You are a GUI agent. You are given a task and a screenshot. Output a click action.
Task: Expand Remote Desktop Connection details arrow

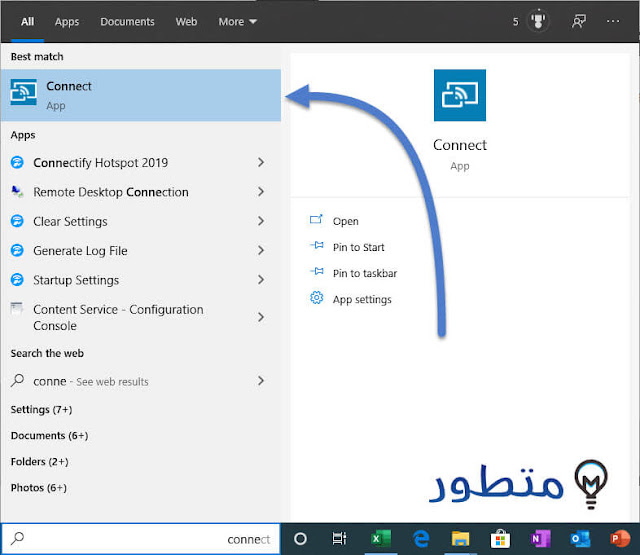click(x=261, y=192)
